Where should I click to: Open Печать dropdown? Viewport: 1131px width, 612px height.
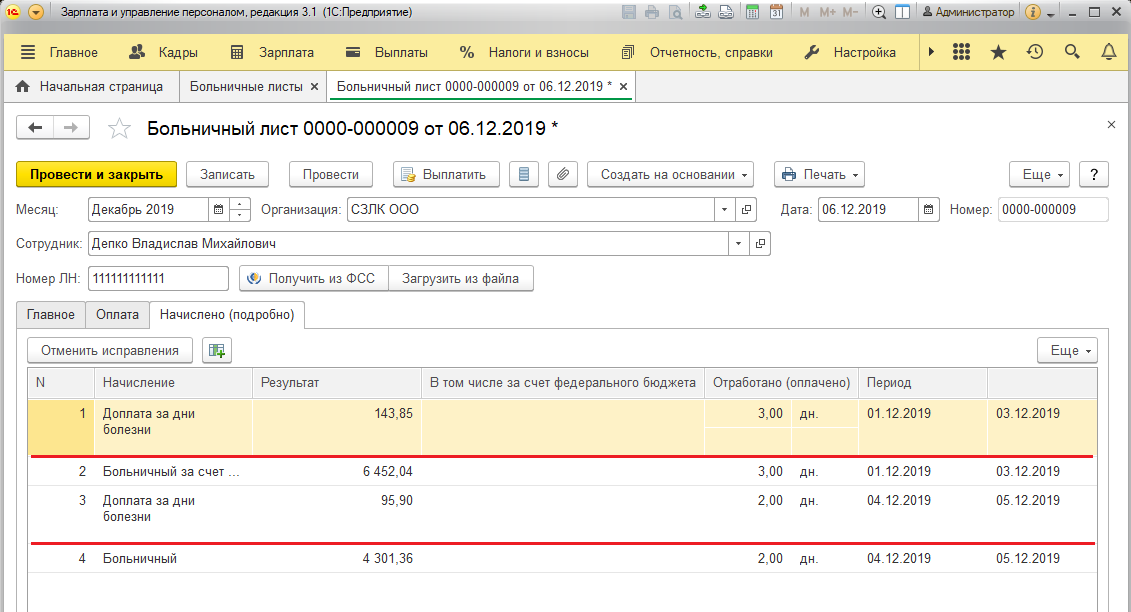pyautogui.click(x=819, y=175)
